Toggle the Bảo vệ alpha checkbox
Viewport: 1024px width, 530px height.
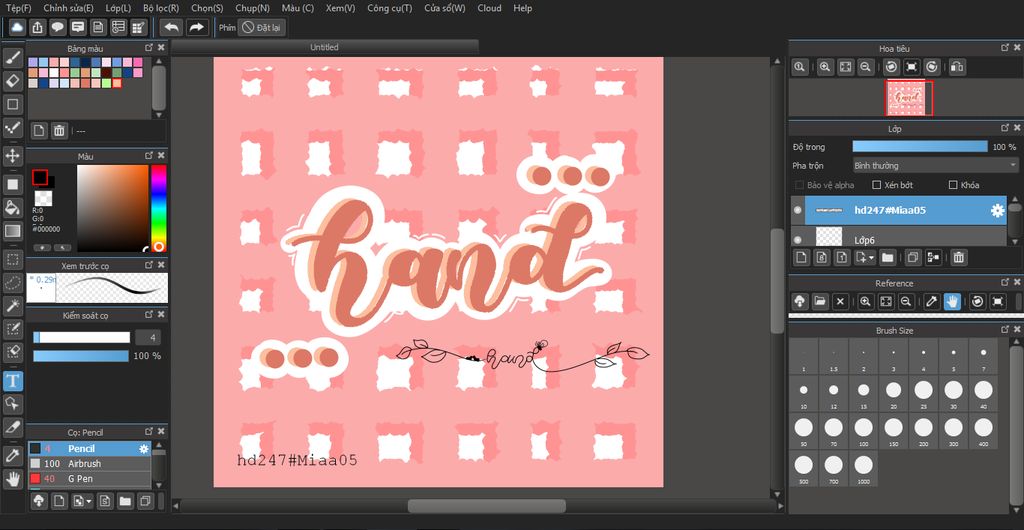799,185
